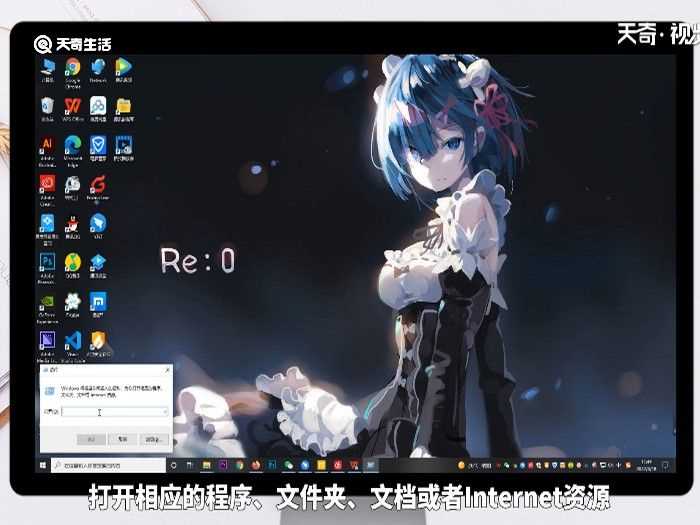Confirm with the OK button in the Run dialog

[91, 439]
